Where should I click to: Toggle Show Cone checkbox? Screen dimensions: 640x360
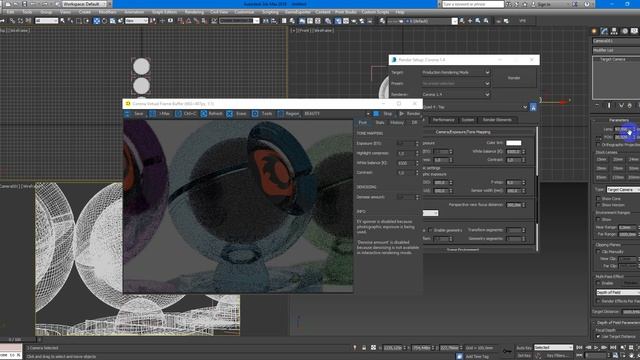coord(598,199)
